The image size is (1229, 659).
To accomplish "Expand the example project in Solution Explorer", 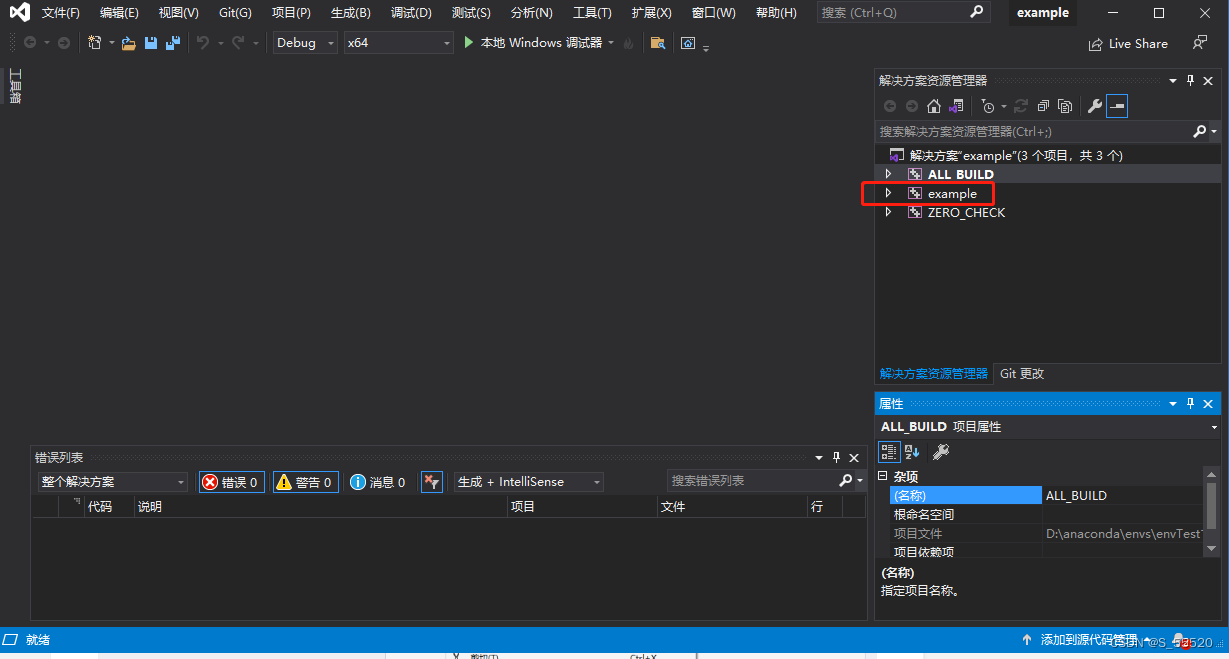I will coord(888,193).
